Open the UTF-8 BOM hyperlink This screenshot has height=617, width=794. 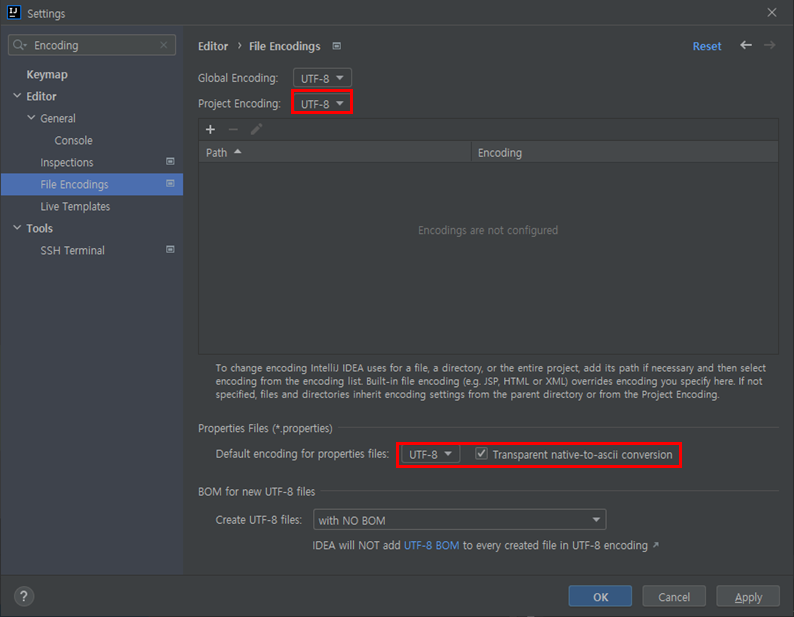pyautogui.click(x=431, y=545)
